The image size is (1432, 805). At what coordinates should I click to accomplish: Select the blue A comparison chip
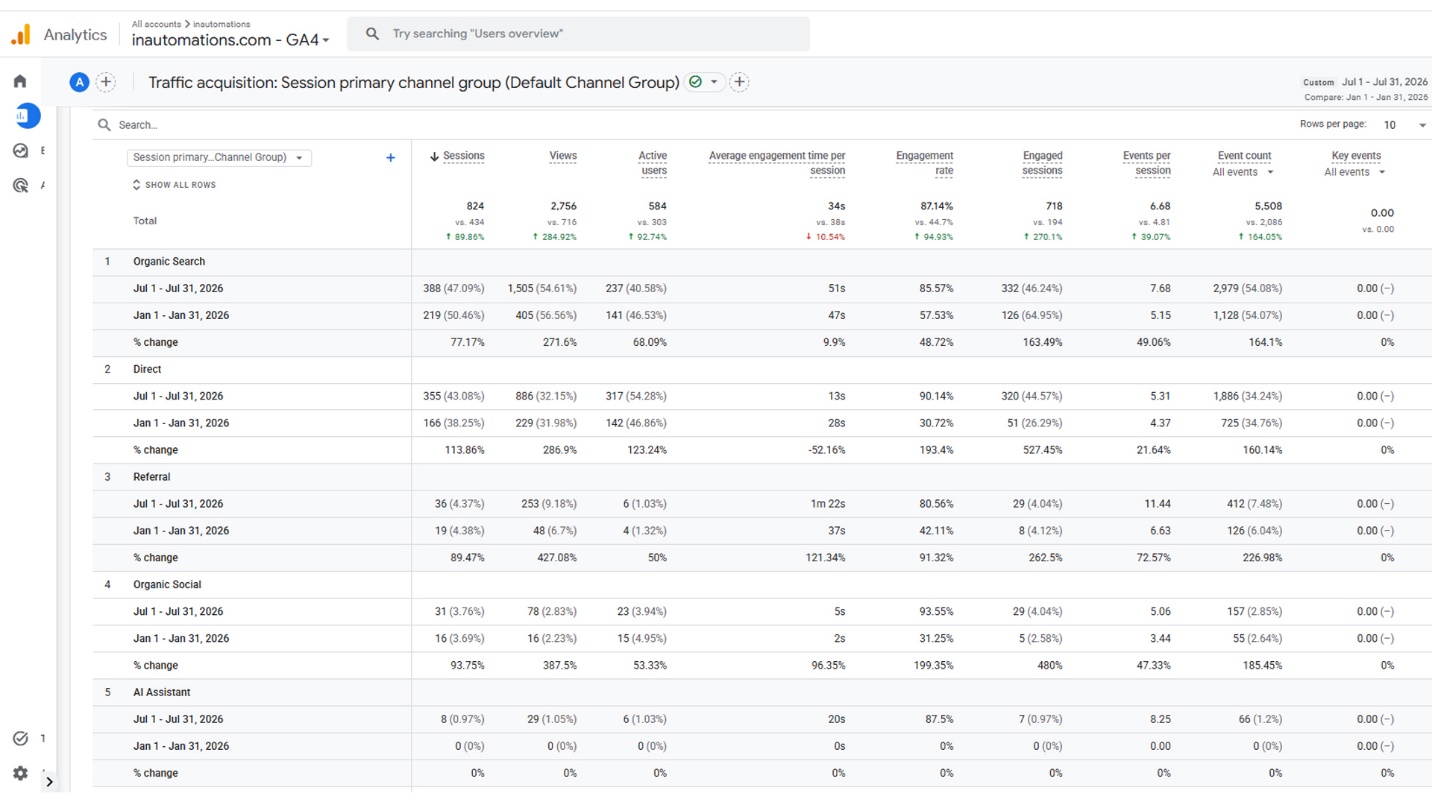[x=79, y=82]
